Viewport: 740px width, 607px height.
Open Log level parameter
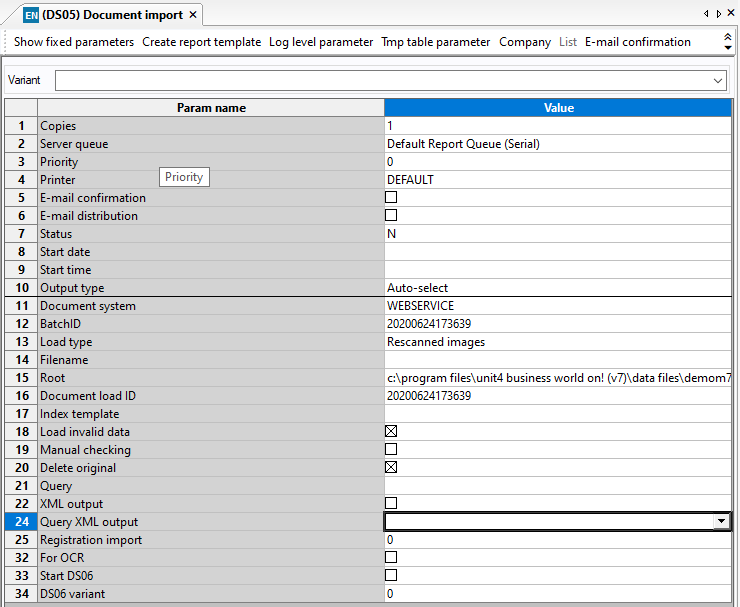[320, 42]
